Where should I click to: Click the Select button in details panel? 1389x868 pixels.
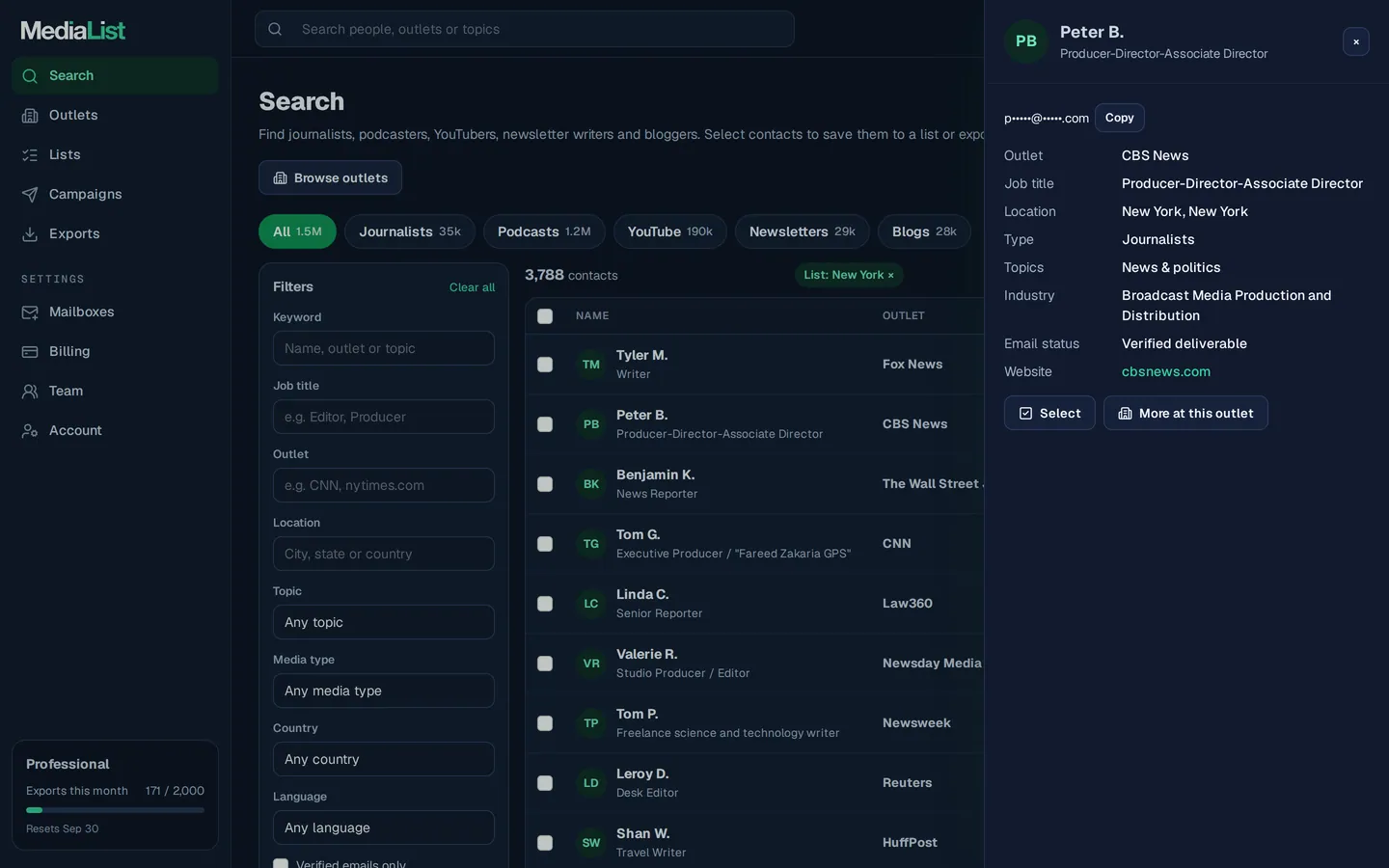coord(1049,413)
